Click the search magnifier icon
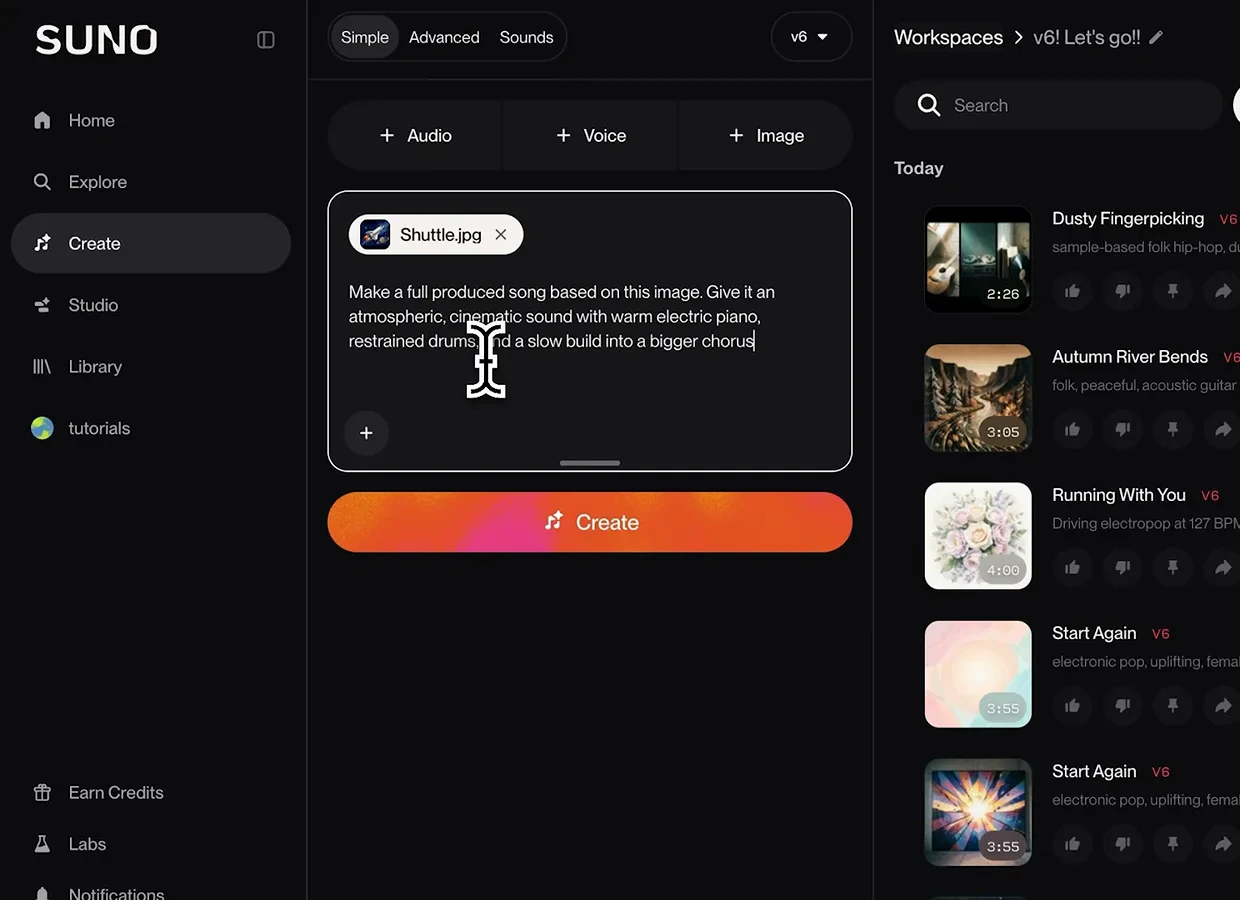Image resolution: width=1240 pixels, height=900 pixels. pos(929,105)
